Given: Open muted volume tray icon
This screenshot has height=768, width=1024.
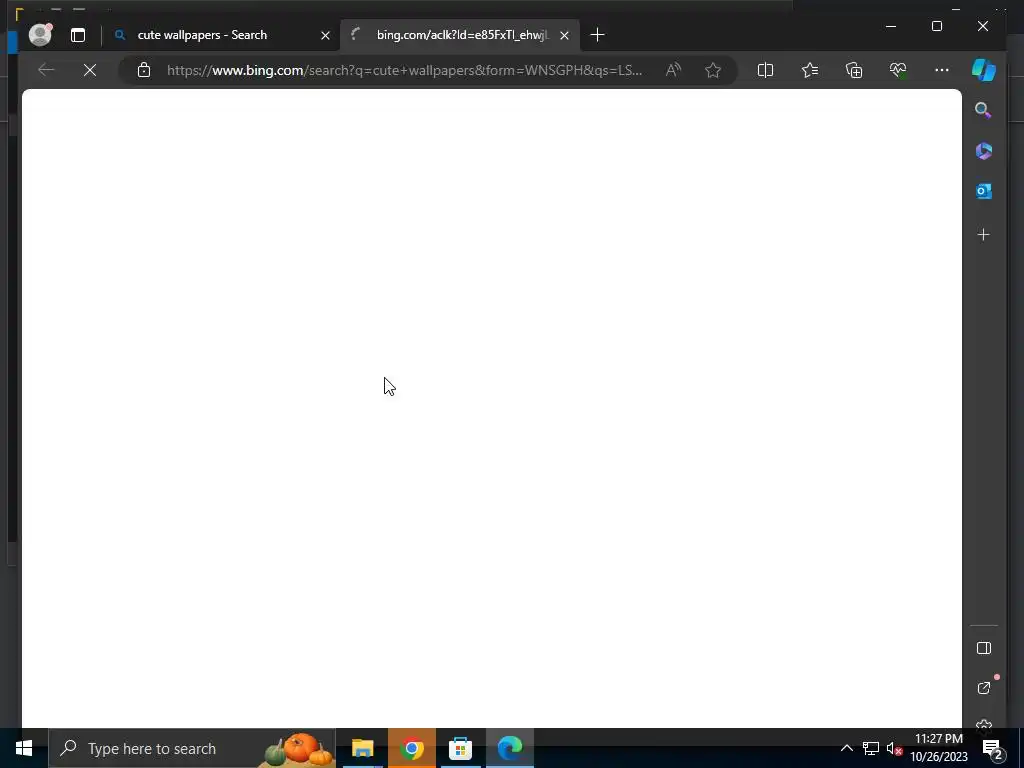Looking at the screenshot, I should pyautogui.click(x=894, y=748).
